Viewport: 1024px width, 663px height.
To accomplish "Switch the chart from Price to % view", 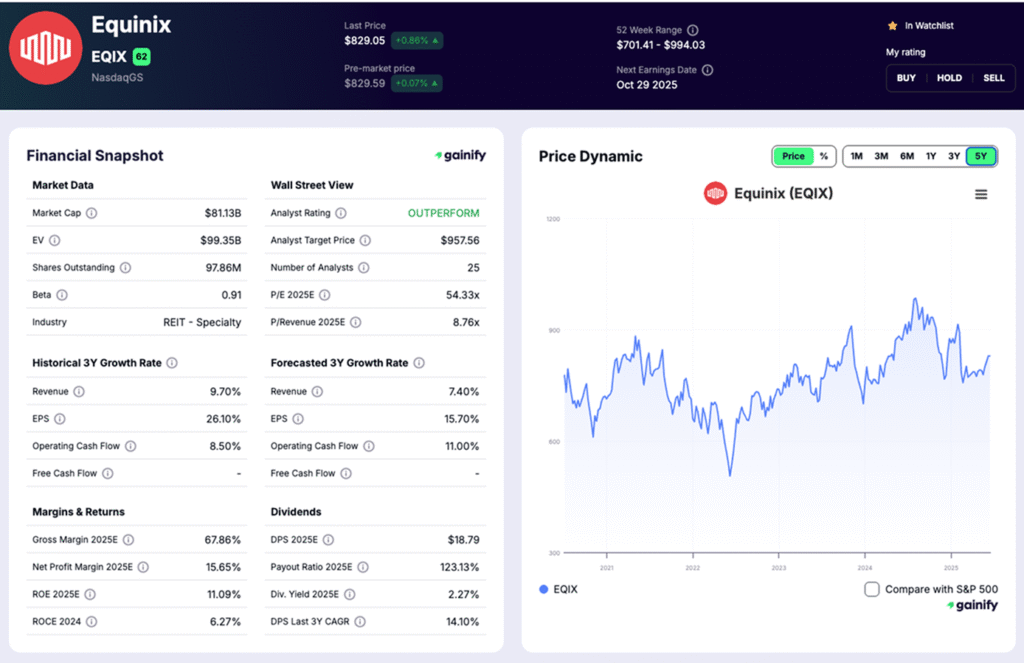I will point(823,157).
